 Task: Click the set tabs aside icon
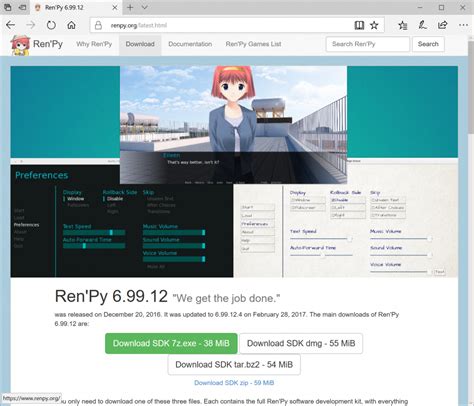pos(22,7)
